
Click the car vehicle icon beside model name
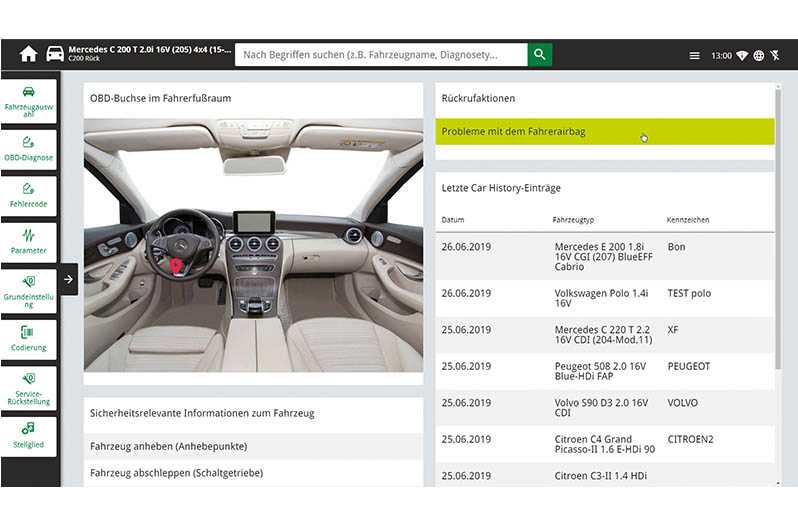tap(55, 55)
